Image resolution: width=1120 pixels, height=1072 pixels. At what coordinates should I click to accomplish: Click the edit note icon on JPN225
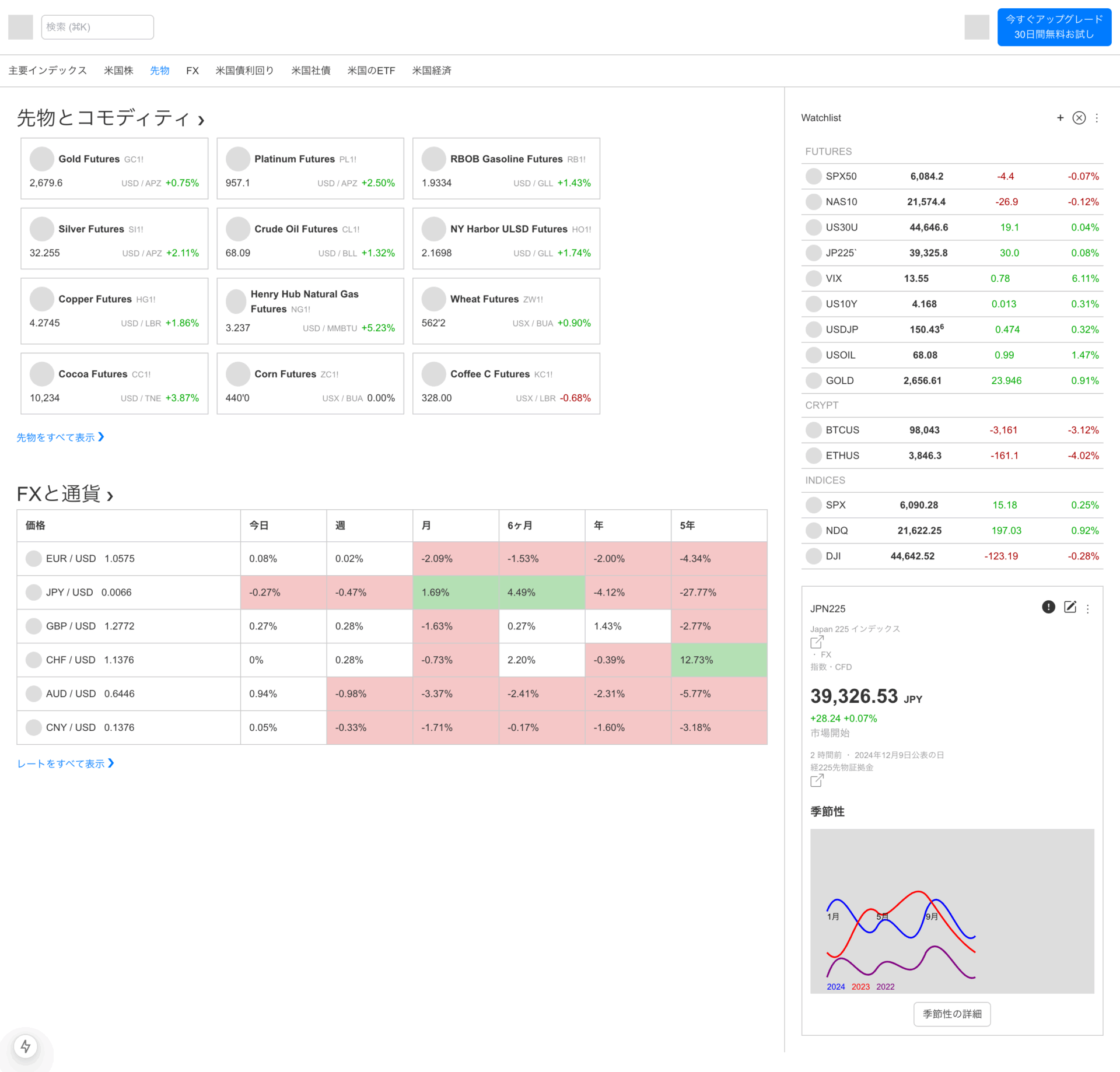pos(1069,607)
